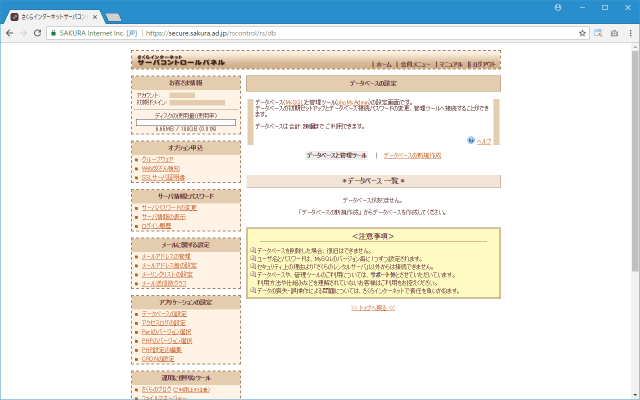This screenshot has width=640, height=400.
Task: Click the vertical page scrollbar thumb
Action: pos(636,161)
